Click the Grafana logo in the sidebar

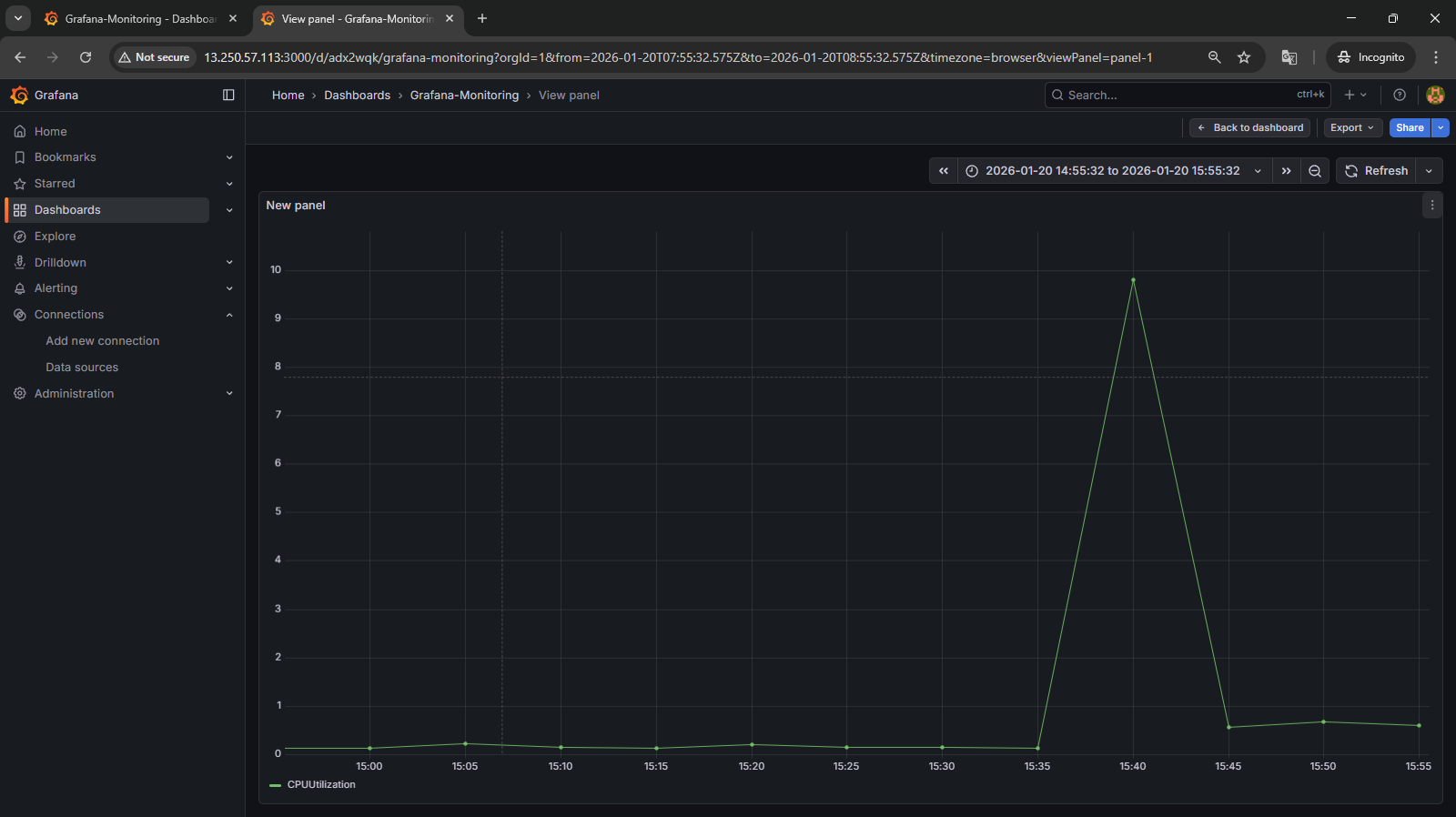[x=19, y=96]
